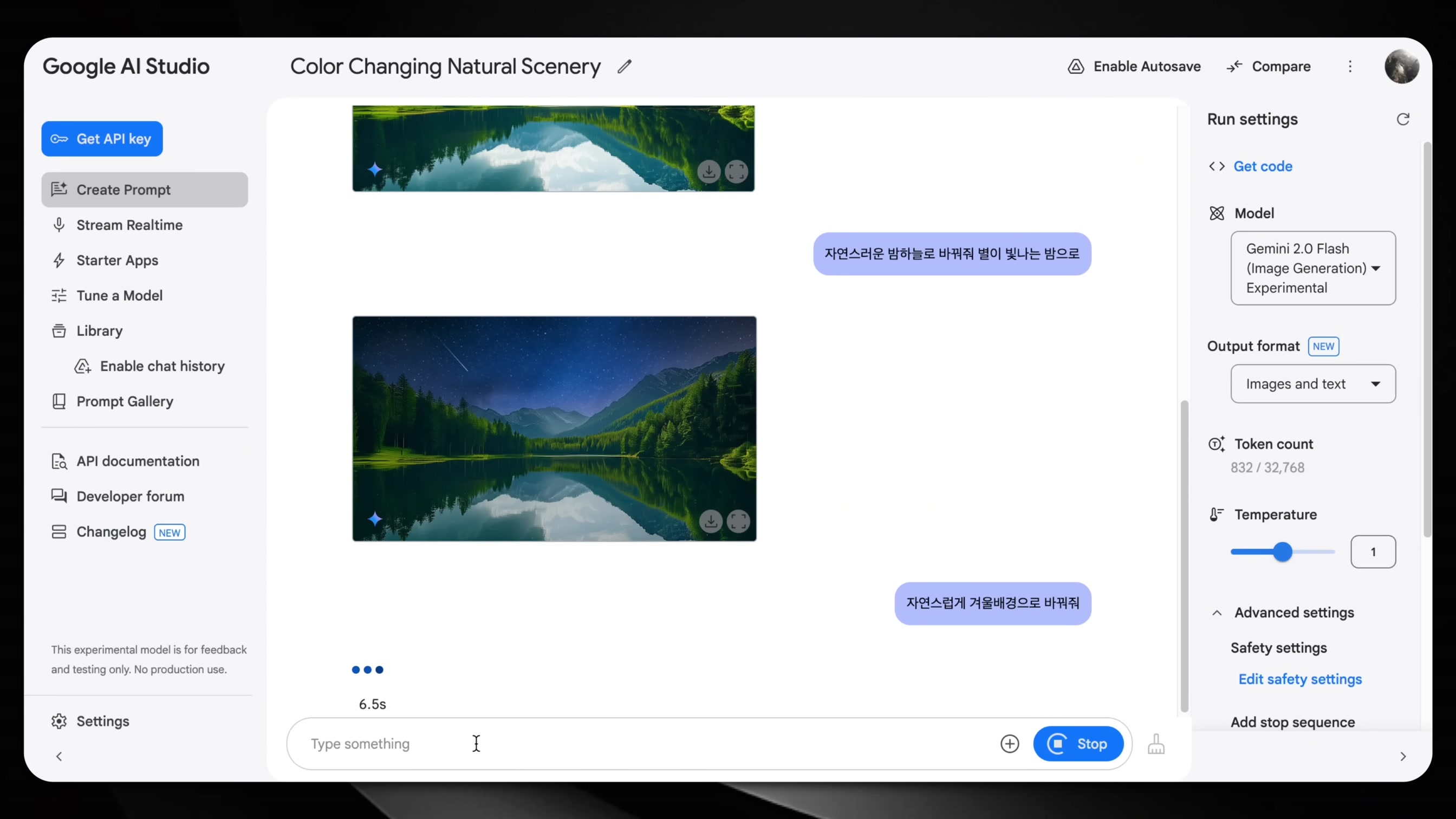This screenshot has width=1456, height=819.
Task: Click the Compare button
Action: [1269, 67]
